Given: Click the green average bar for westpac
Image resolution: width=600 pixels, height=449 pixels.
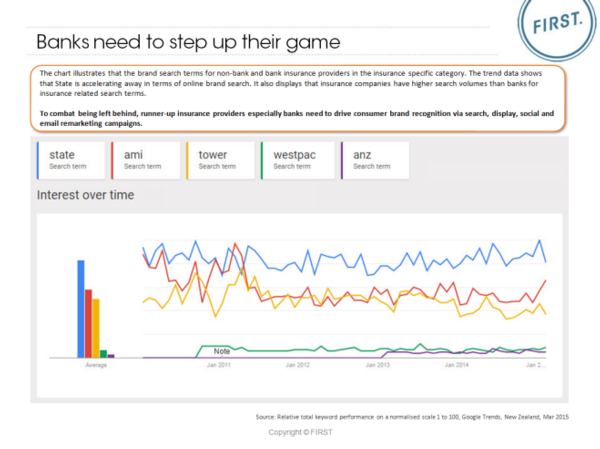Looking at the screenshot, I should [x=104, y=353].
